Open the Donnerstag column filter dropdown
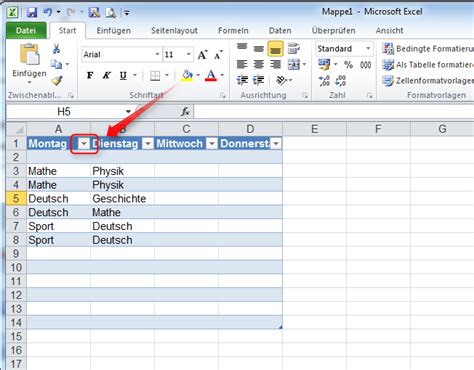Image resolution: width=474 pixels, height=370 pixels. pyautogui.click(x=276, y=144)
